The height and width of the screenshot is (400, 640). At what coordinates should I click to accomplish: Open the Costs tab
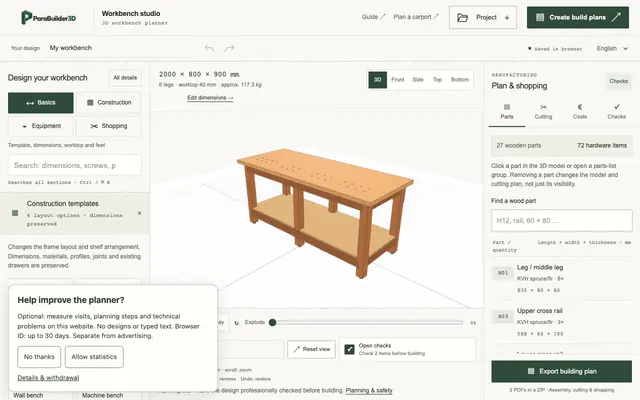pyautogui.click(x=580, y=111)
